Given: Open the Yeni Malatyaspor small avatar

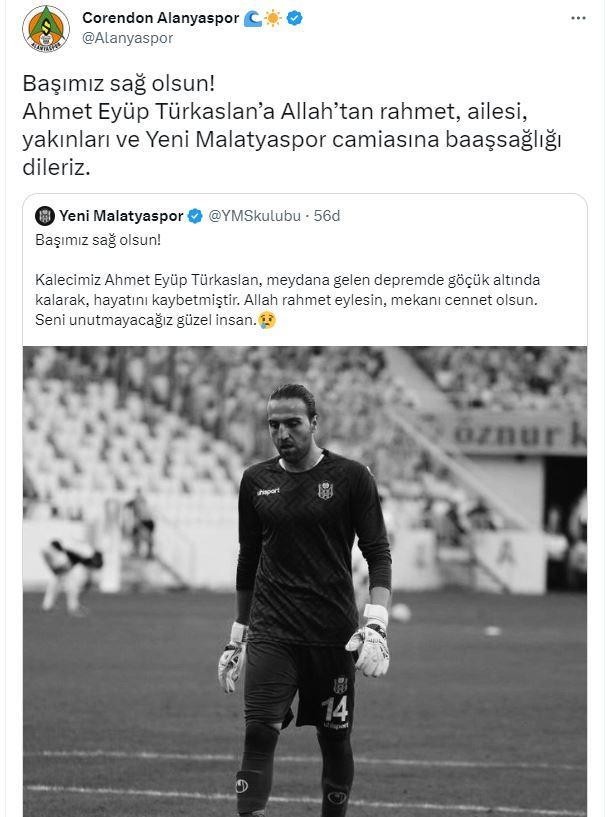Looking at the screenshot, I should tap(45, 216).
